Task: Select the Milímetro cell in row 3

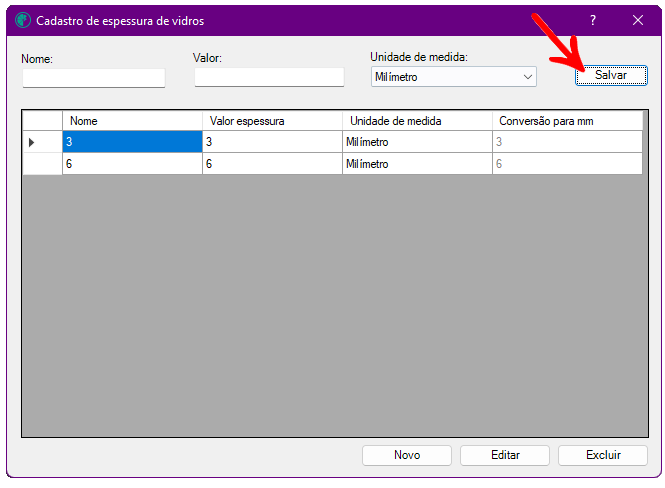Action: point(417,142)
